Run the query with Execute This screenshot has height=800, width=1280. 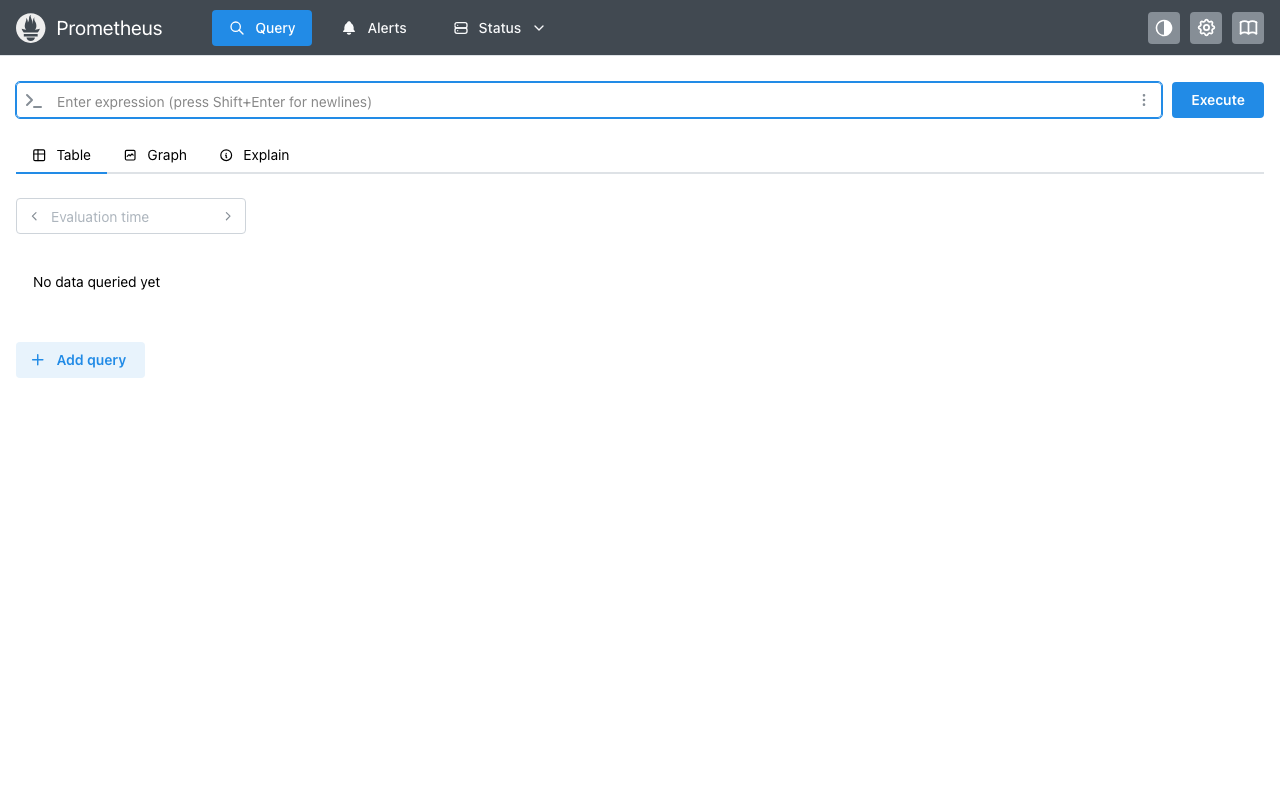[1218, 100]
